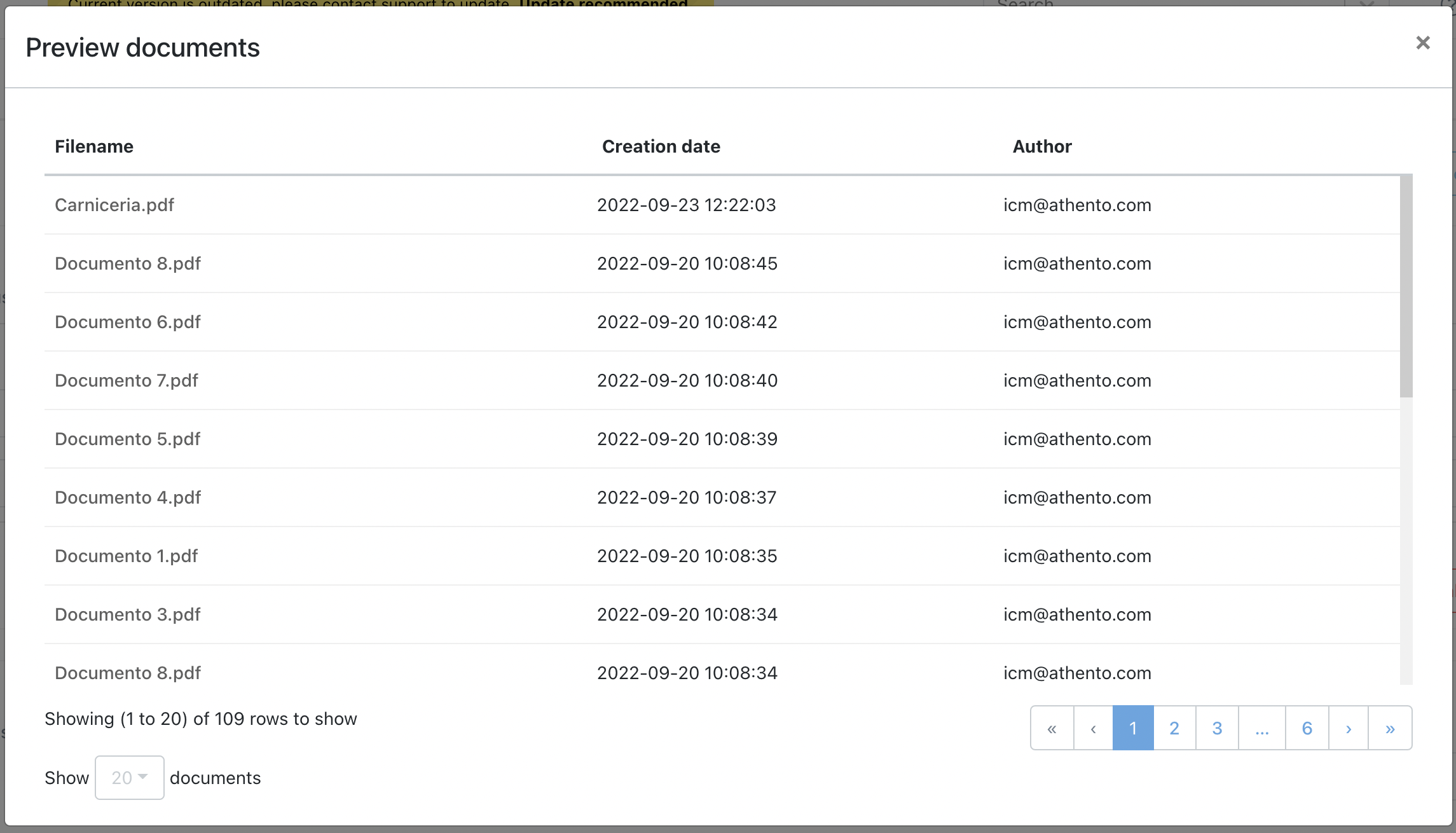Screen dimensions: 1456x833
Task: Select the Carniceria.pdf row
Action: click(114, 205)
